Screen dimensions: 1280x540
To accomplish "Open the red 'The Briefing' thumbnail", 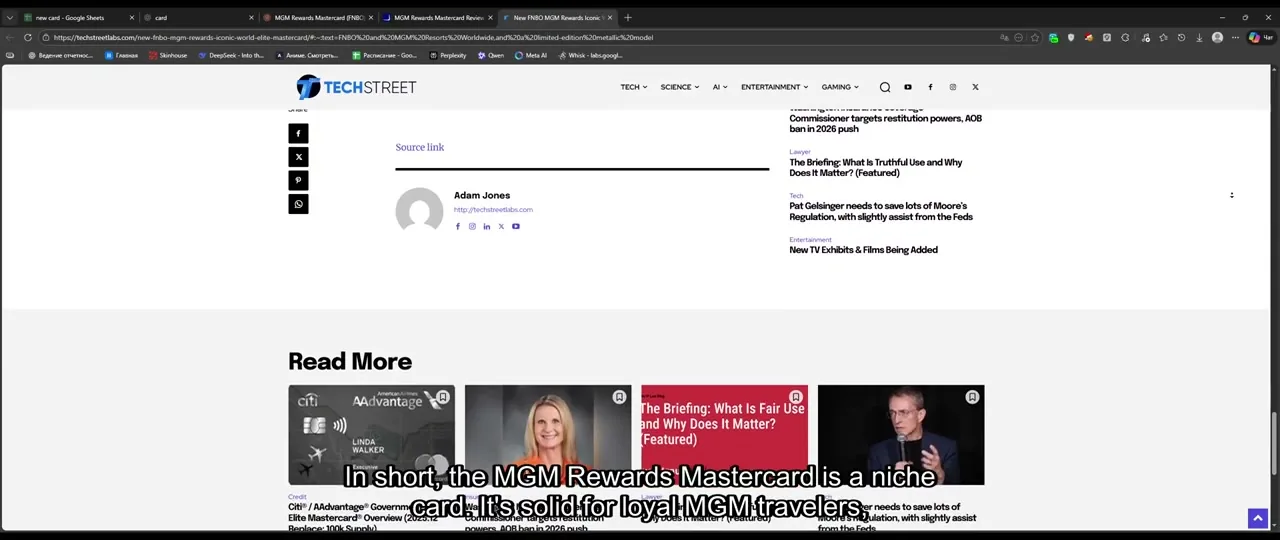I will 724,435.
